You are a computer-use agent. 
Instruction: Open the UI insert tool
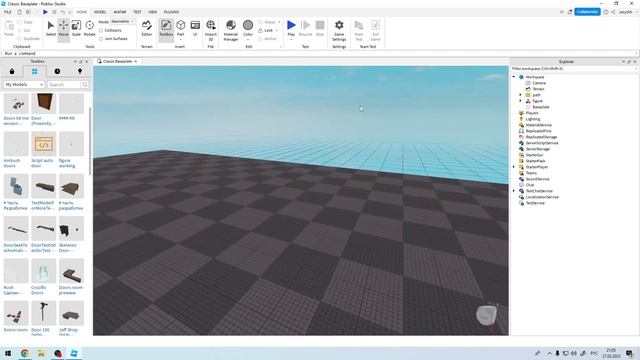click(195, 28)
